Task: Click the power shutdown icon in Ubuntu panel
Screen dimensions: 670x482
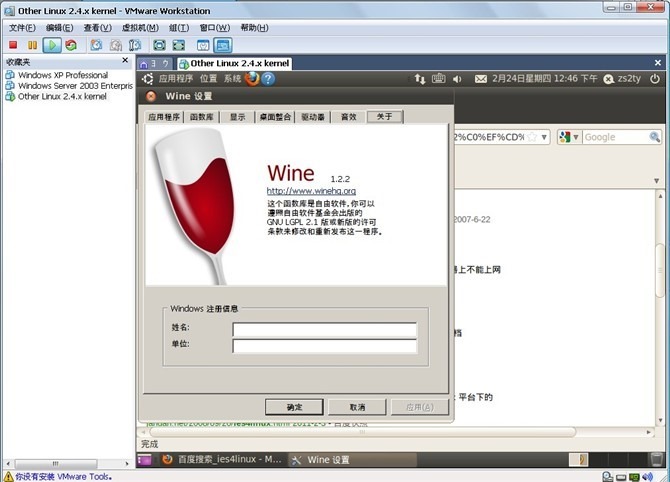Action: coord(655,79)
